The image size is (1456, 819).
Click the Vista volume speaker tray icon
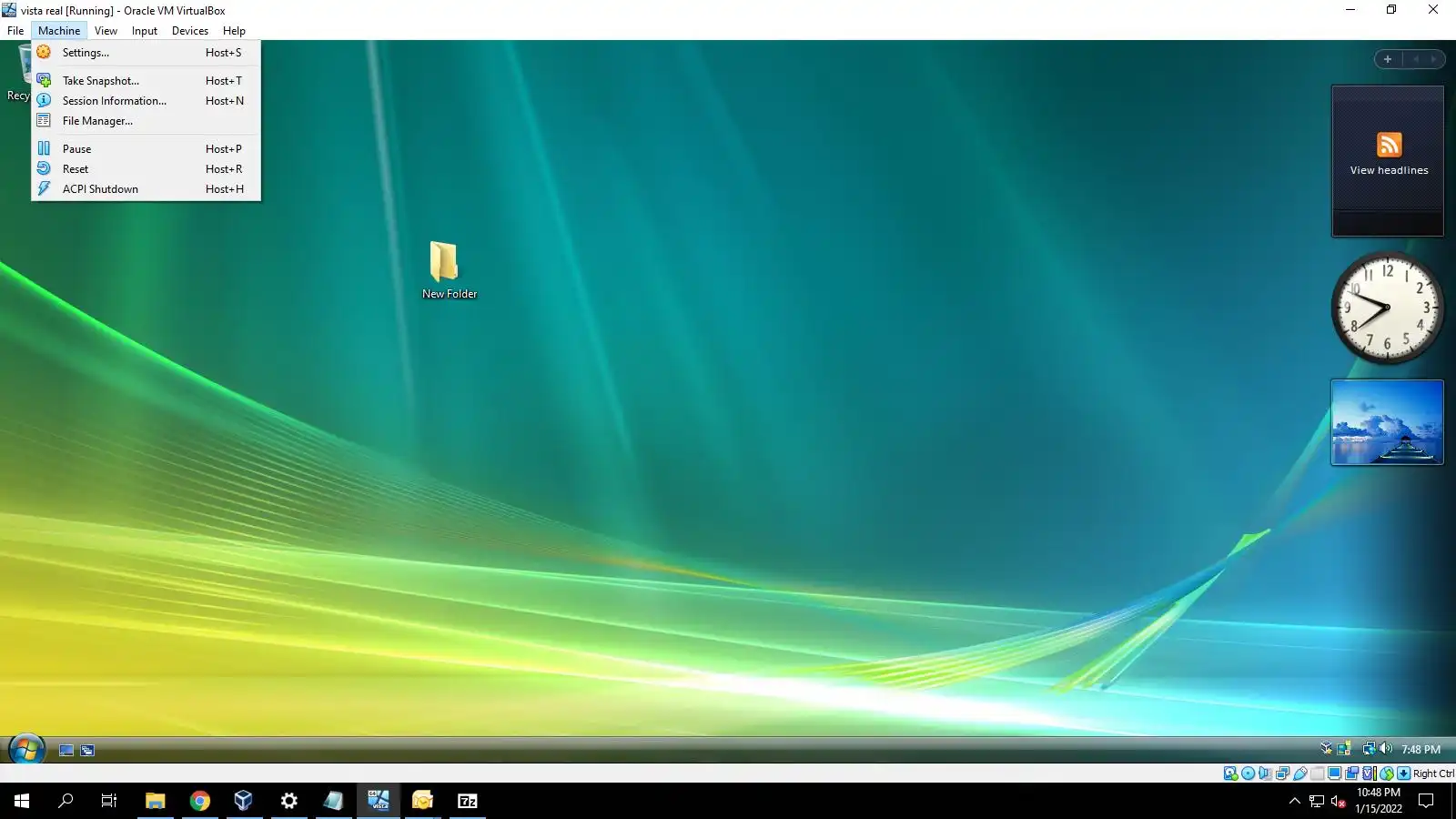(x=1386, y=749)
